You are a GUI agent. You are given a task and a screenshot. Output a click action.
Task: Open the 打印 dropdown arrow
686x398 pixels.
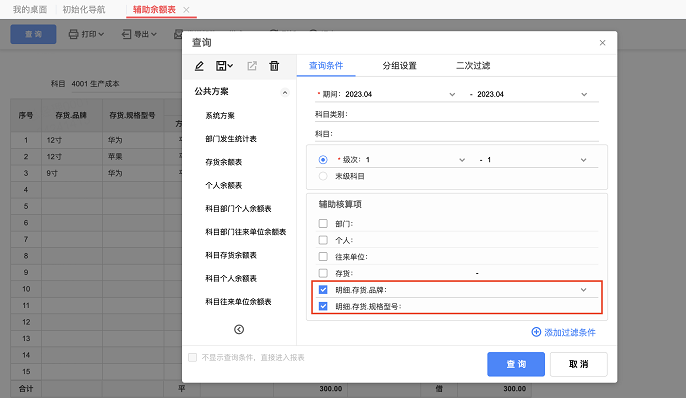tap(102, 34)
